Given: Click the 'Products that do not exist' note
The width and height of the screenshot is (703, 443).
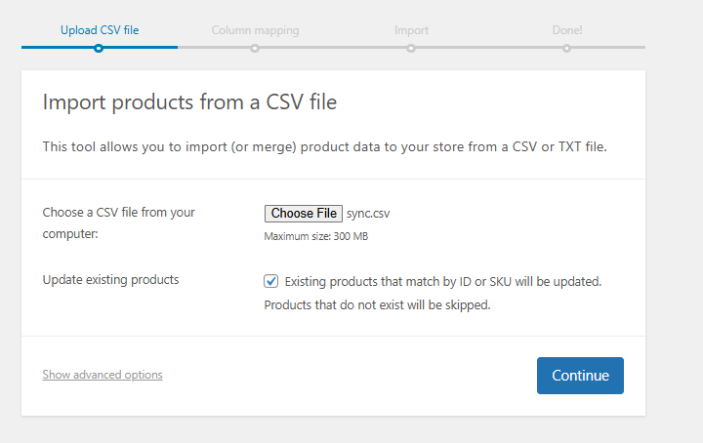Looking at the screenshot, I should click(377, 305).
